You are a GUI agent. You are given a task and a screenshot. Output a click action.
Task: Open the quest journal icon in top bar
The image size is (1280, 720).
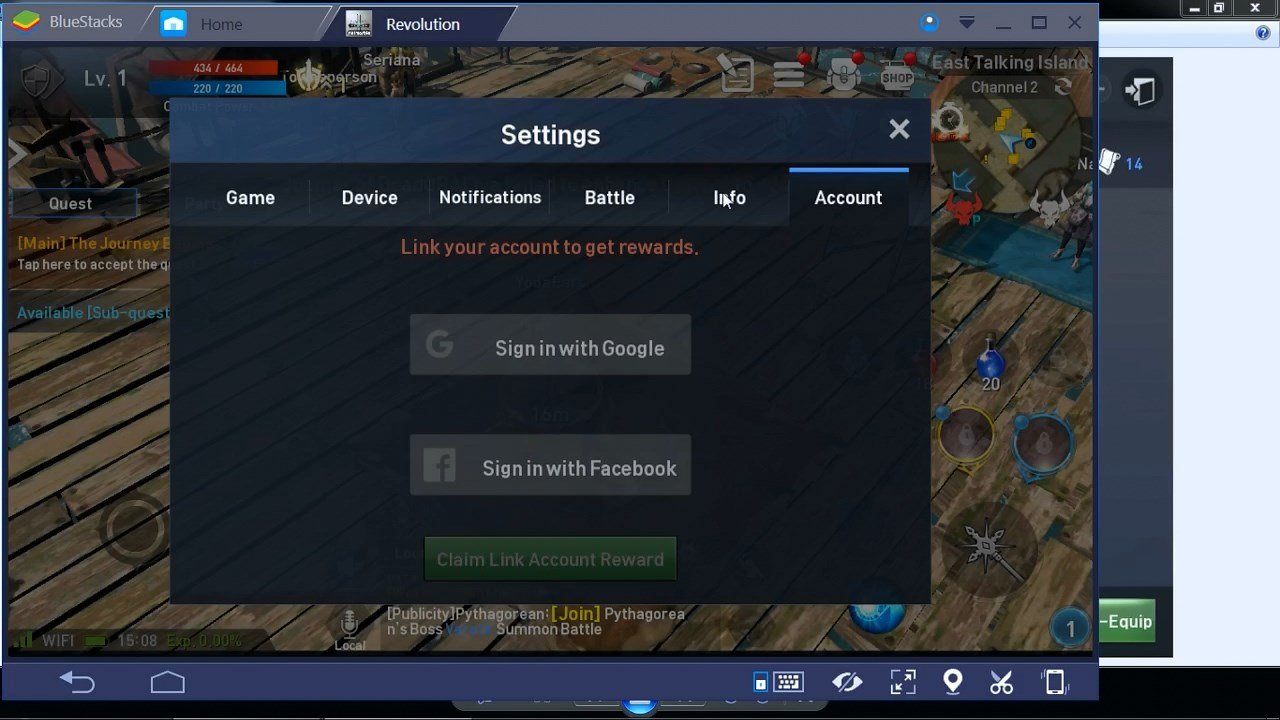(x=737, y=73)
